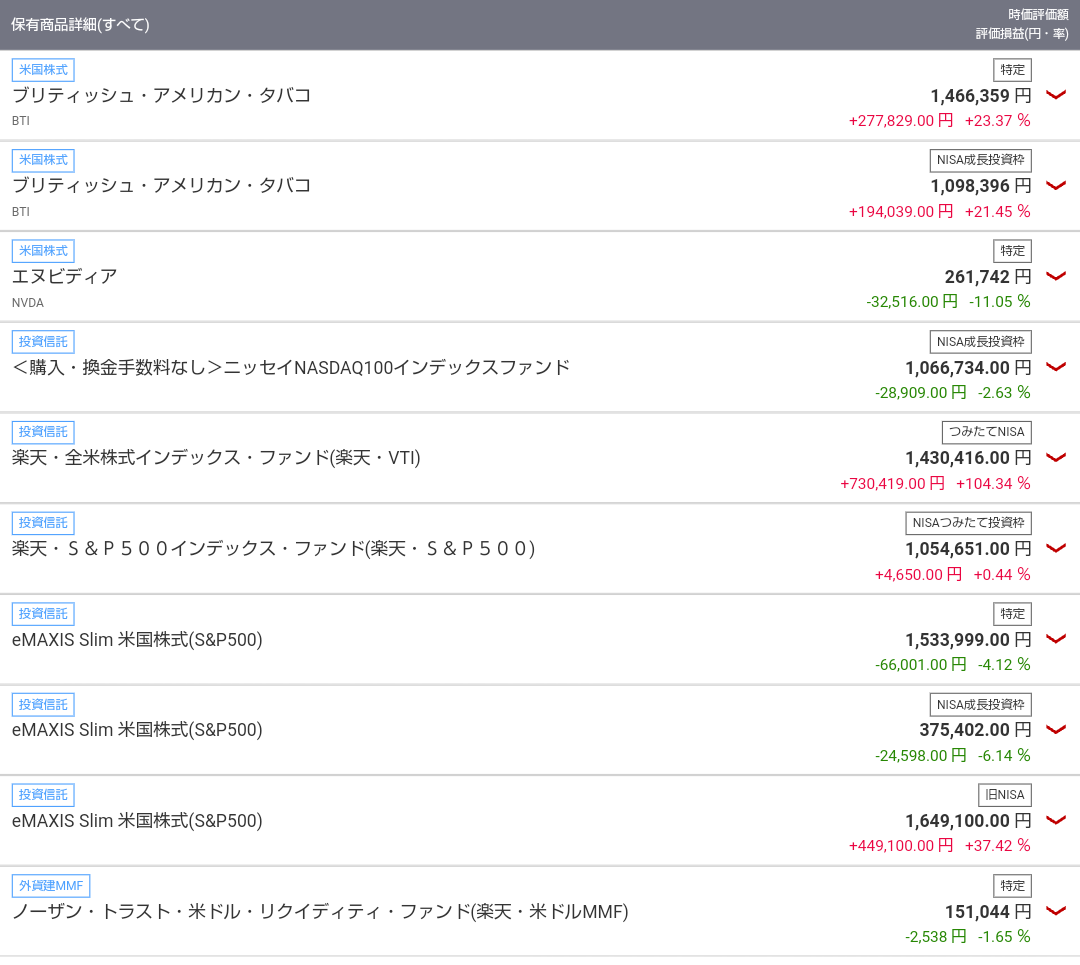Open ノーザン・トラスト・米ドル・リクイディティ・ファンド name
Viewport: 1080px width, 965px height.
[x=320, y=911]
